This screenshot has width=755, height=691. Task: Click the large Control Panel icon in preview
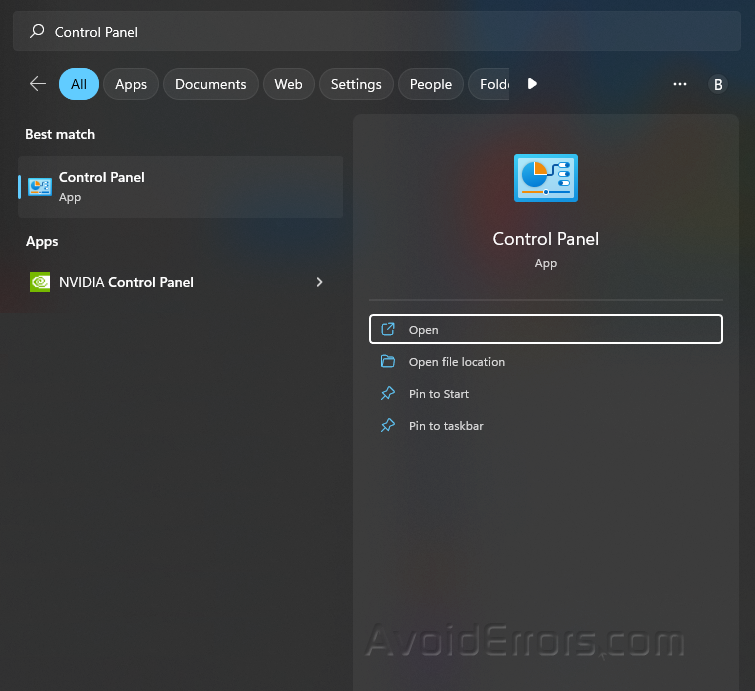545,178
